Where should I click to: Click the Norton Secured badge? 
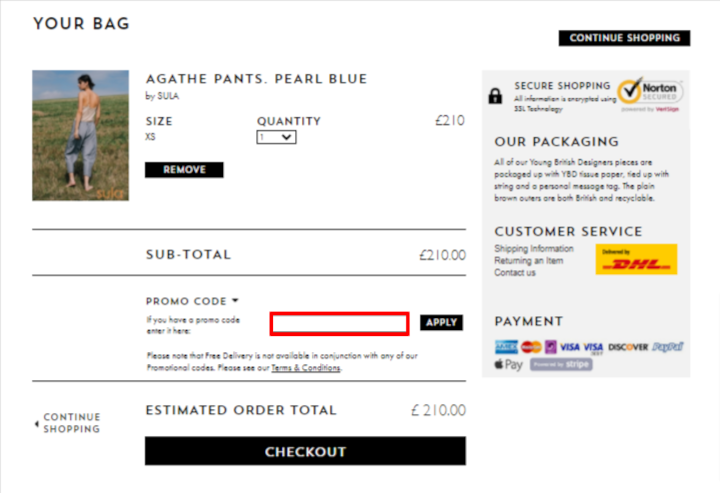pyautogui.click(x=650, y=94)
